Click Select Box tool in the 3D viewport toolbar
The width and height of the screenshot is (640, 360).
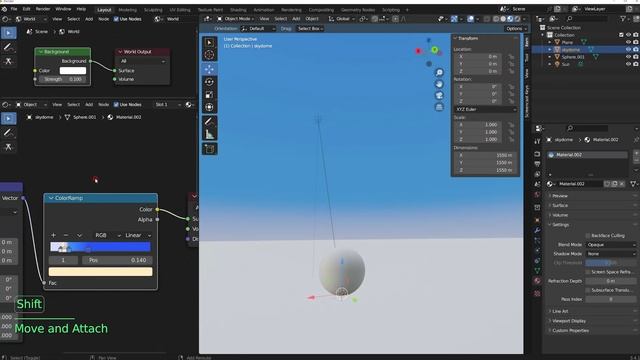209,42
